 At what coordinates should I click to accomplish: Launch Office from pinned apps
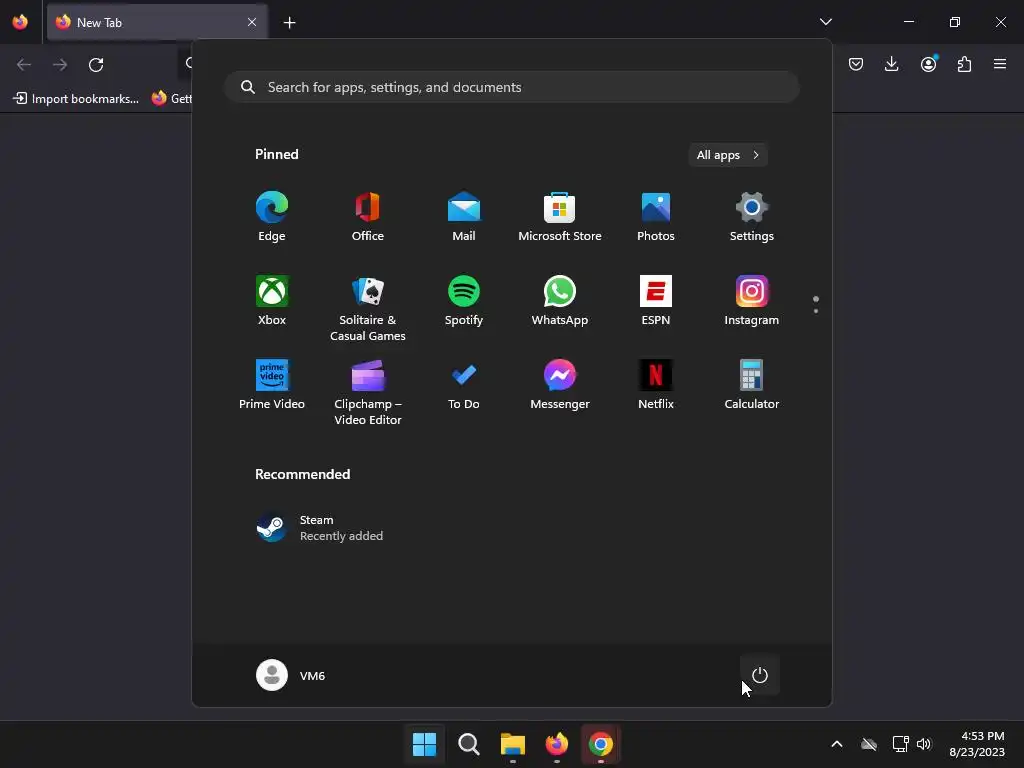click(x=368, y=217)
